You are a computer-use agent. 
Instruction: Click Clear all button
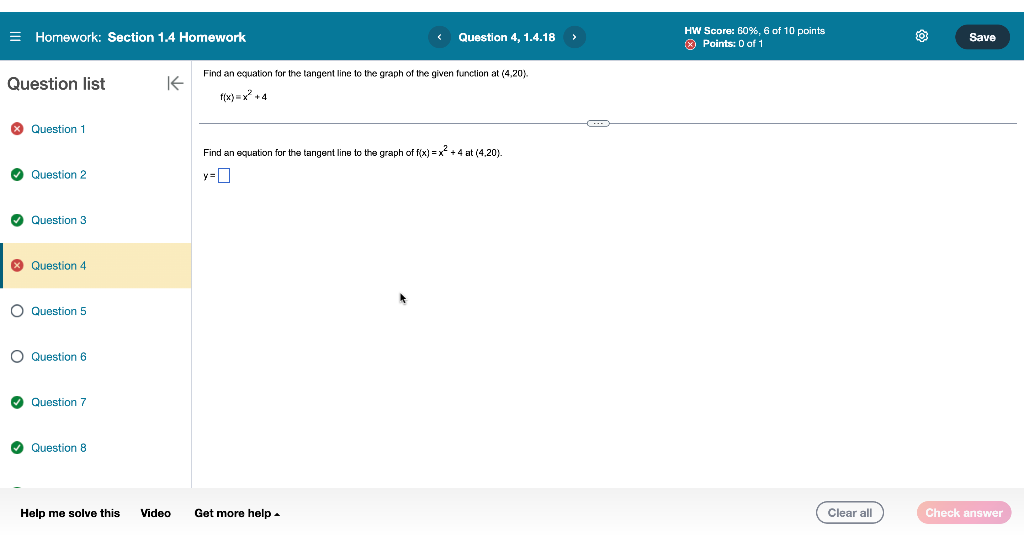(850, 513)
